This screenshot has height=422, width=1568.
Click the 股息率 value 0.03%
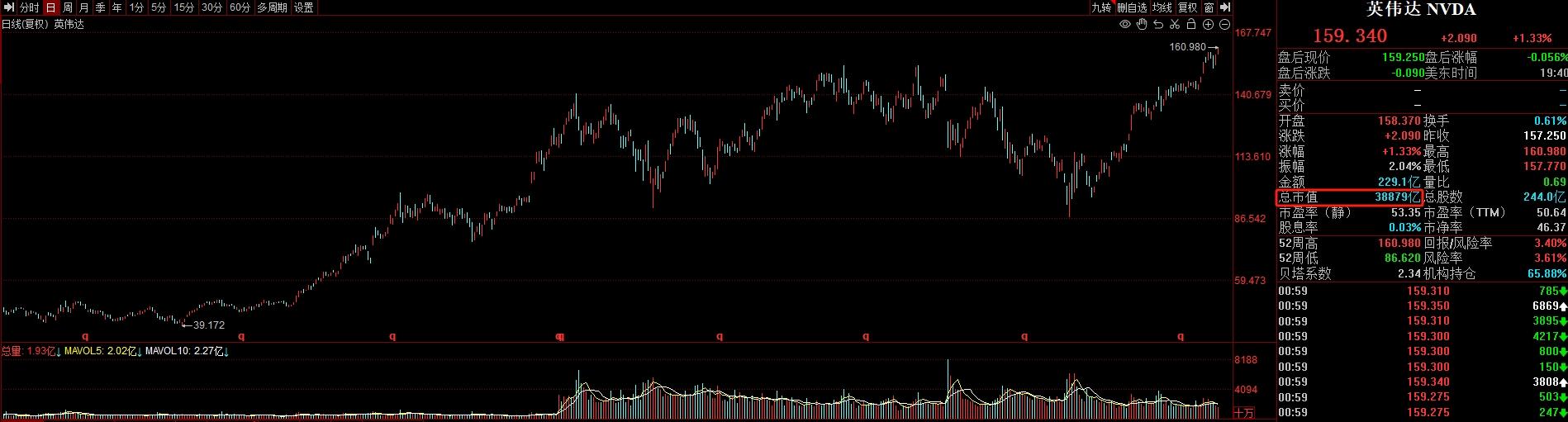[1405, 227]
